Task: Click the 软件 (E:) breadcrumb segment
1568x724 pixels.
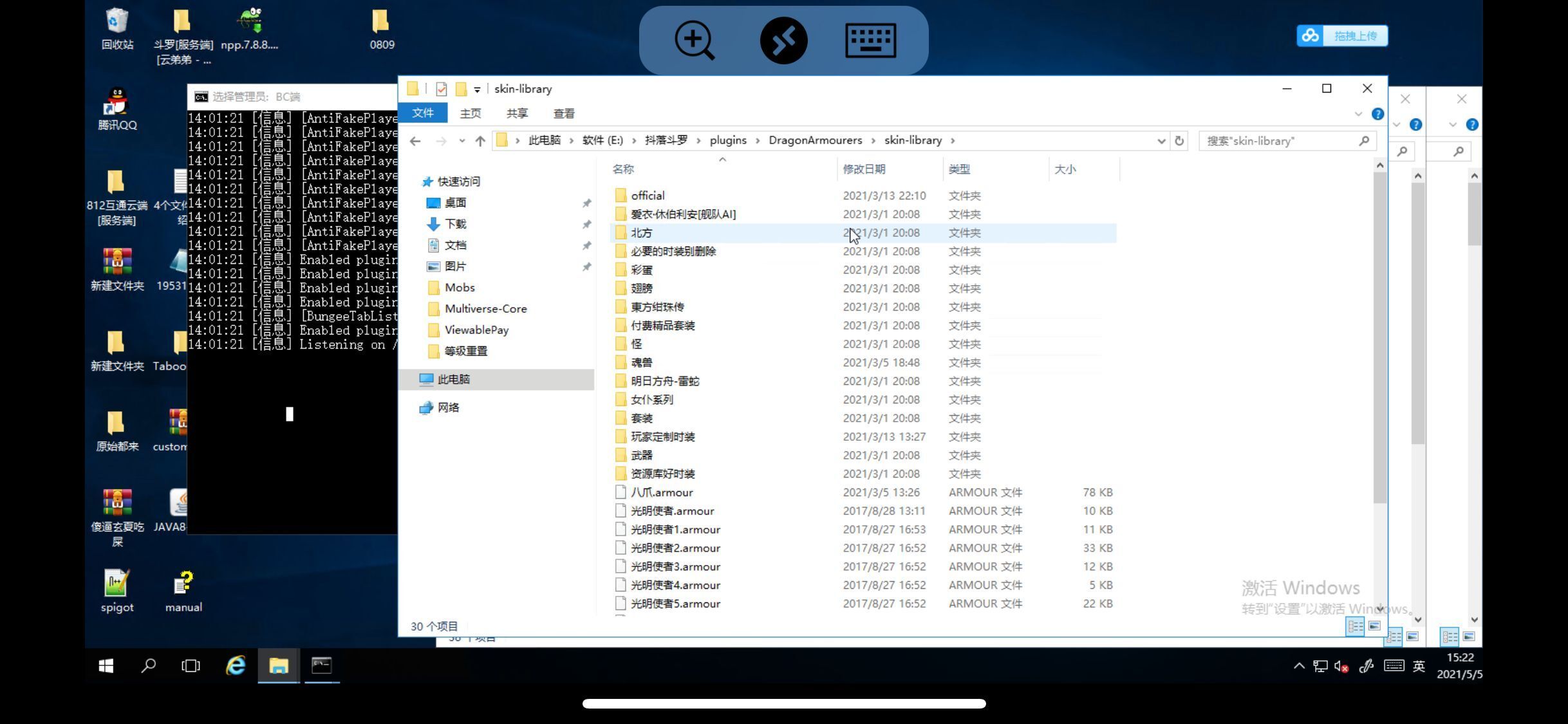Action: 602,140
